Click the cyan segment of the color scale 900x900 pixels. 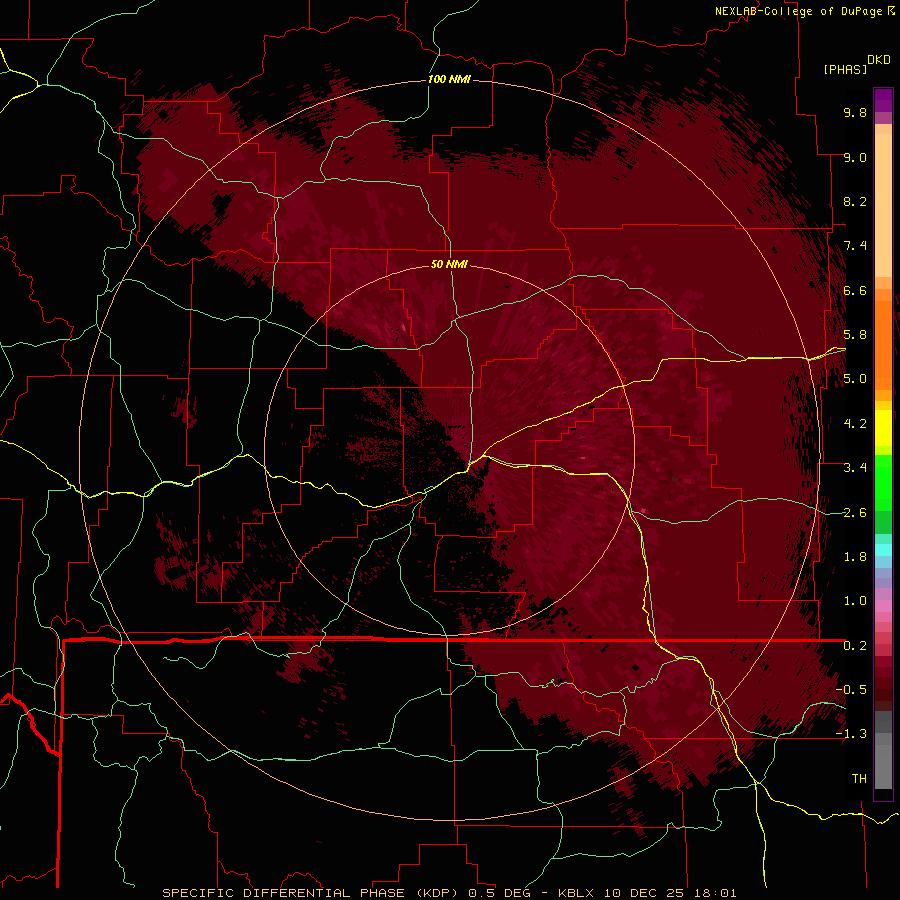point(883,550)
